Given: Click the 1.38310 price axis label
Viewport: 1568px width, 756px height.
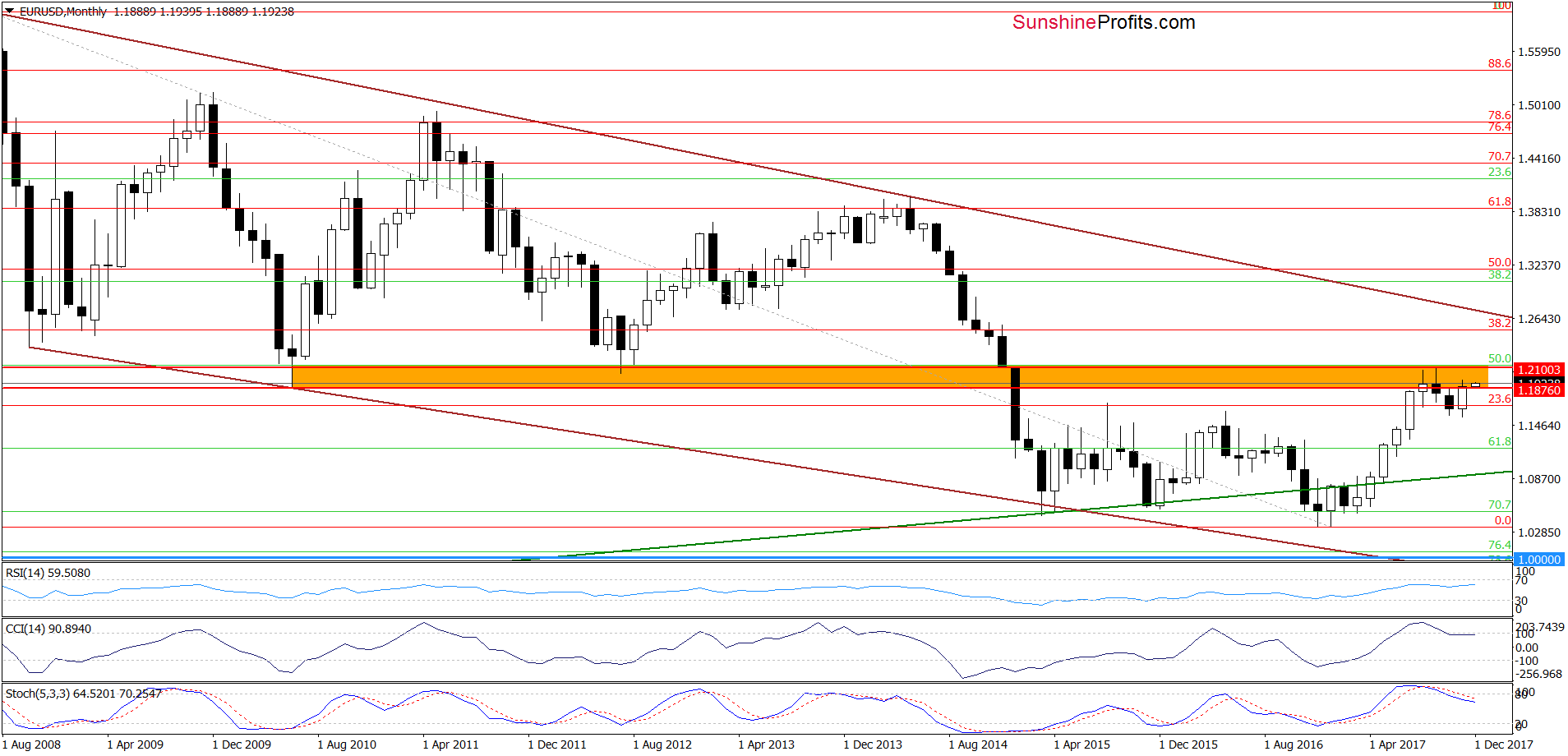Looking at the screenshot, I should point(1538,212).
